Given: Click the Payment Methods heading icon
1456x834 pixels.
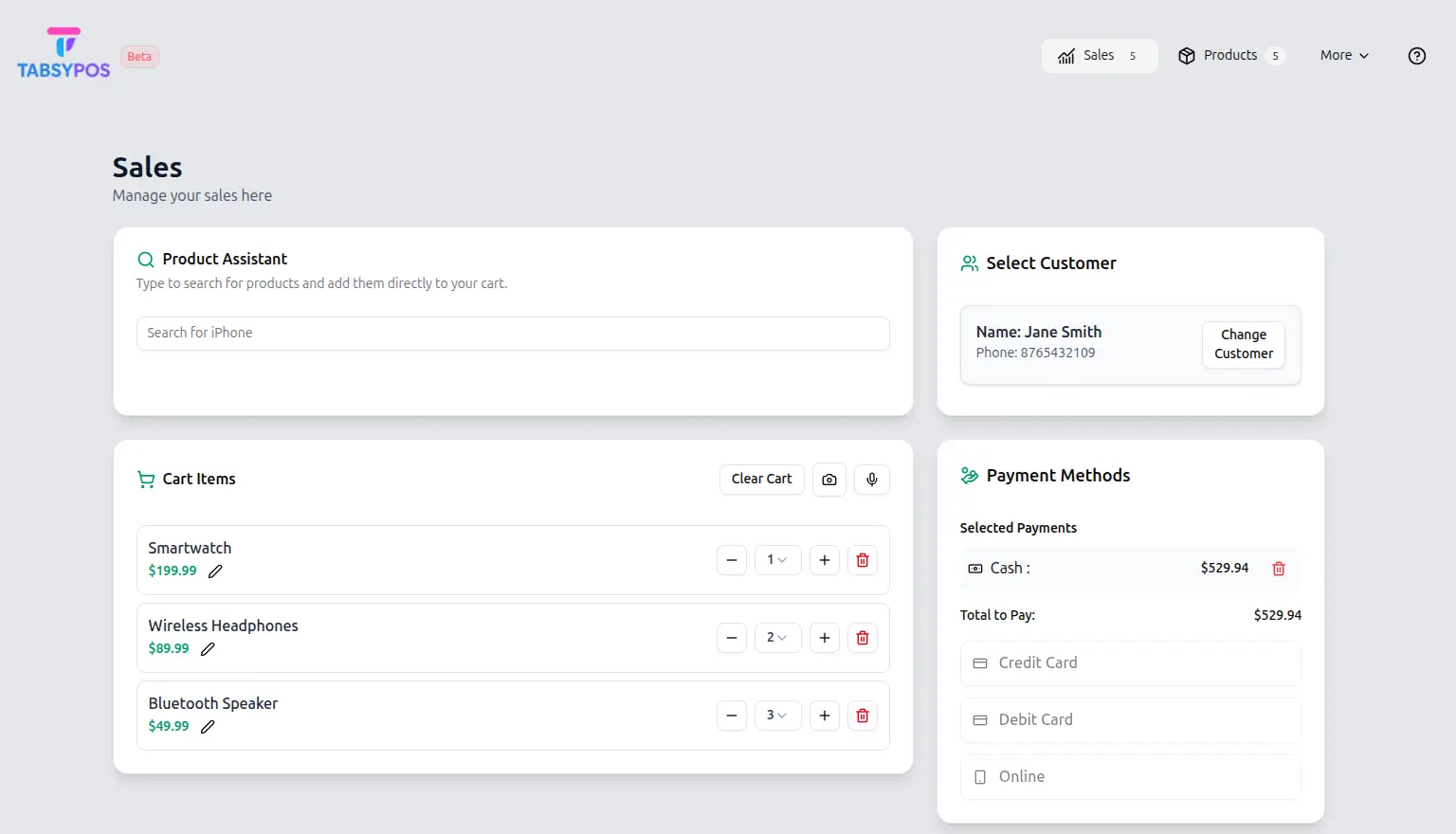Looking at the screenshot, I should tap(969, 476).
